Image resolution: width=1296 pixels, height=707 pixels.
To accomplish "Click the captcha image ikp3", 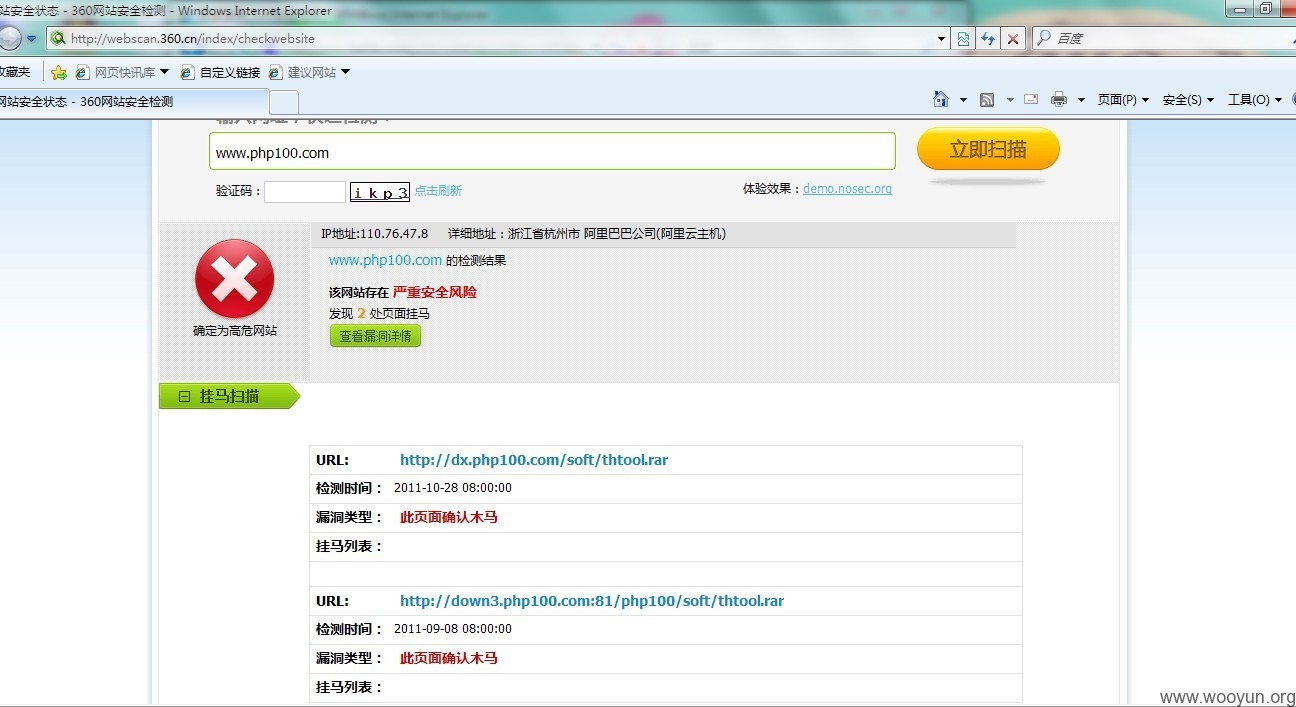I will pyautogui.click(x=379, y=192).
